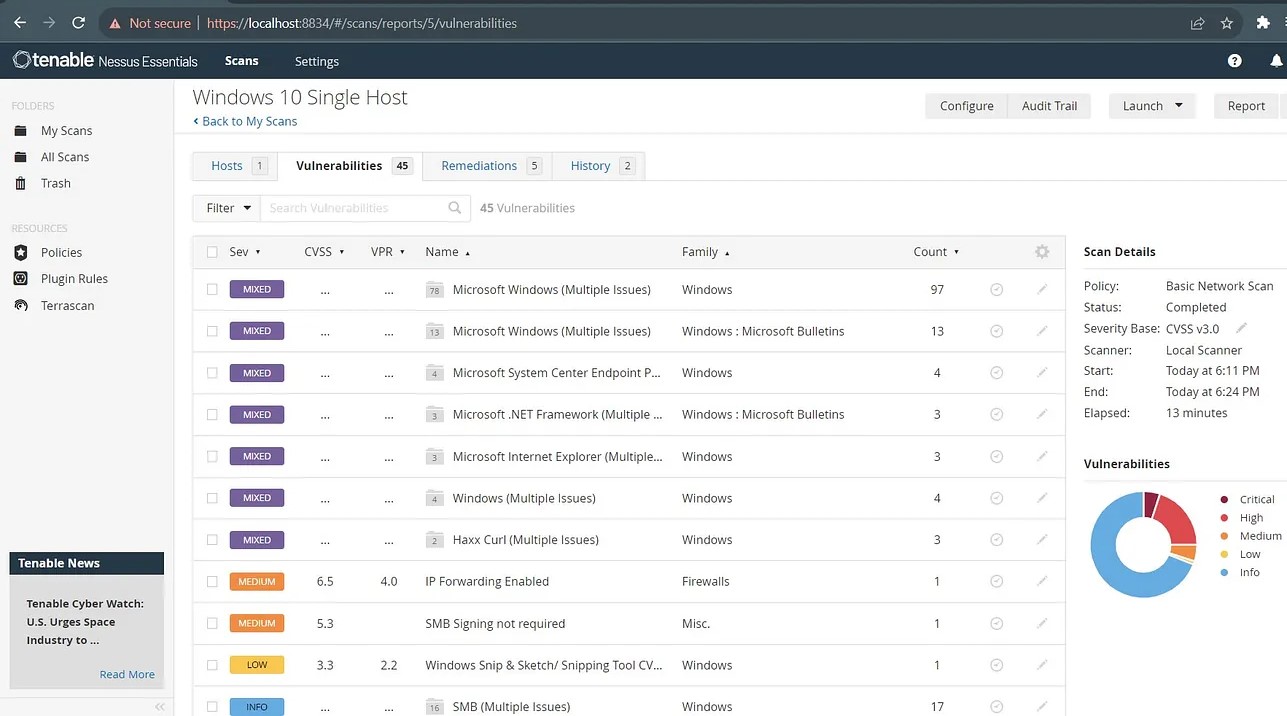The image size is (1287, 716).
Task: Switch to the Hosts tab
Action: coord(235,166)
